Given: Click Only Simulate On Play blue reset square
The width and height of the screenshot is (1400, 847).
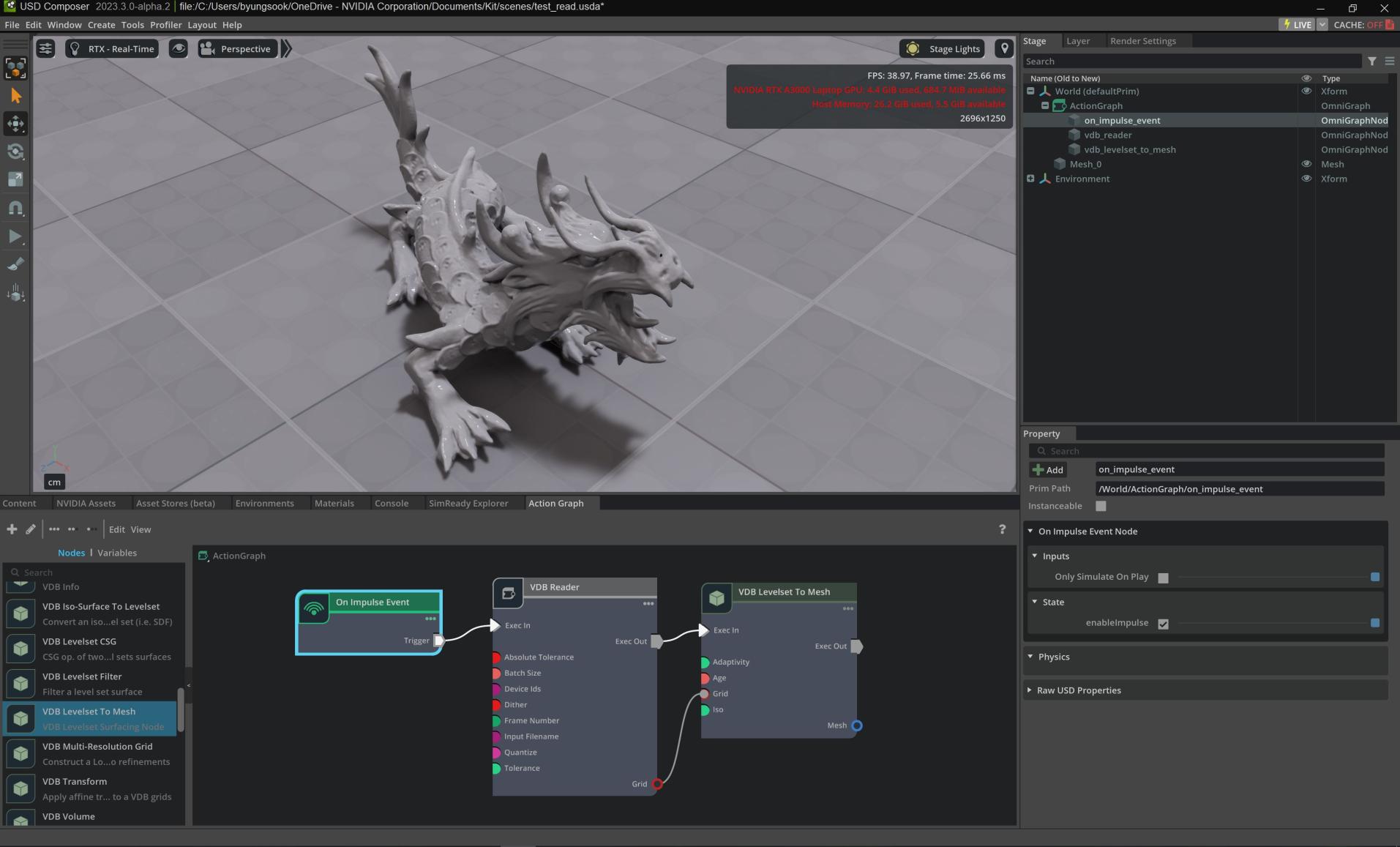Looking at the screenshot, I should pyautogui.click(x=1375, y=578).
